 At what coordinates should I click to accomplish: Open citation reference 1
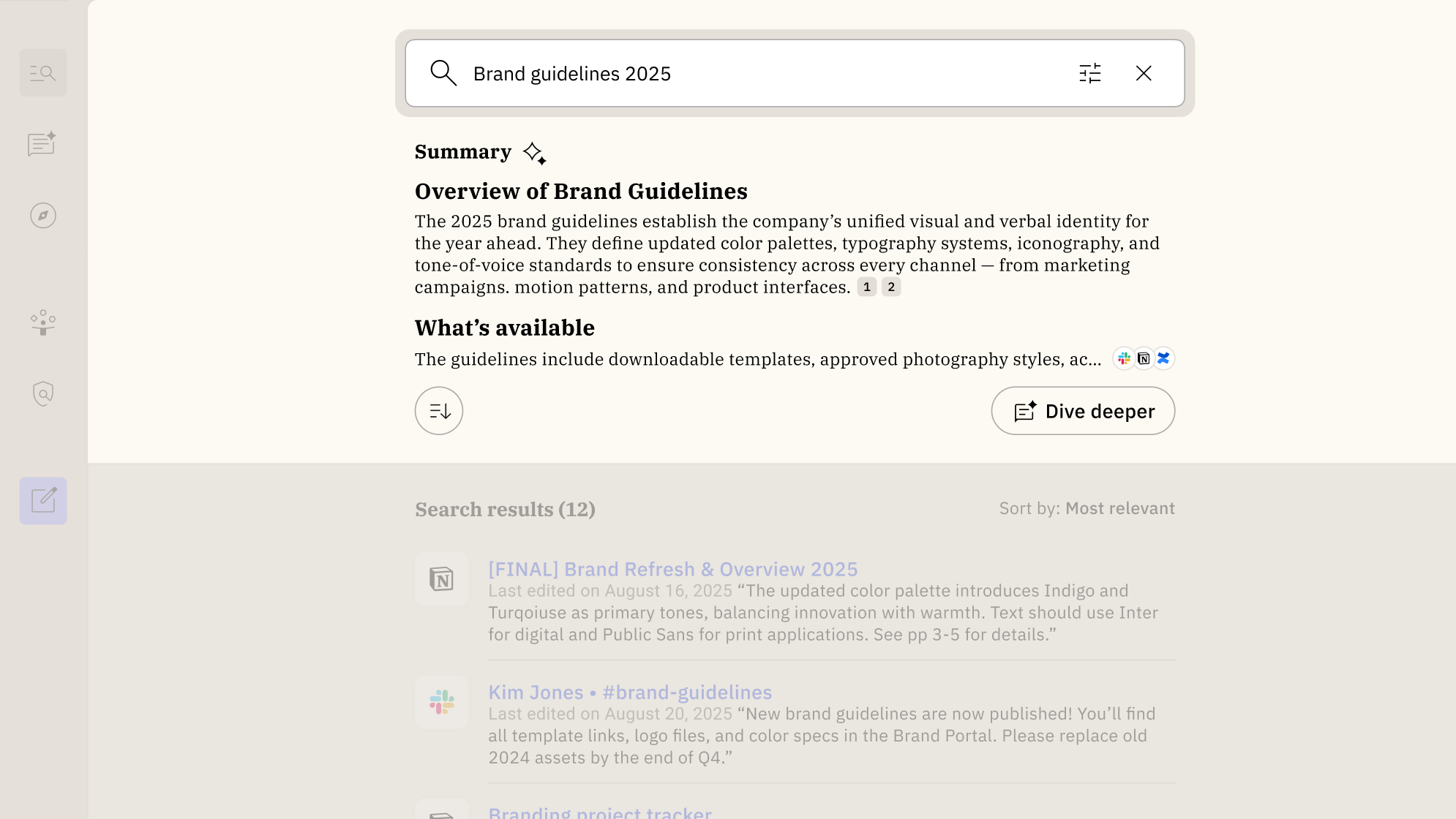coord(867,287)
